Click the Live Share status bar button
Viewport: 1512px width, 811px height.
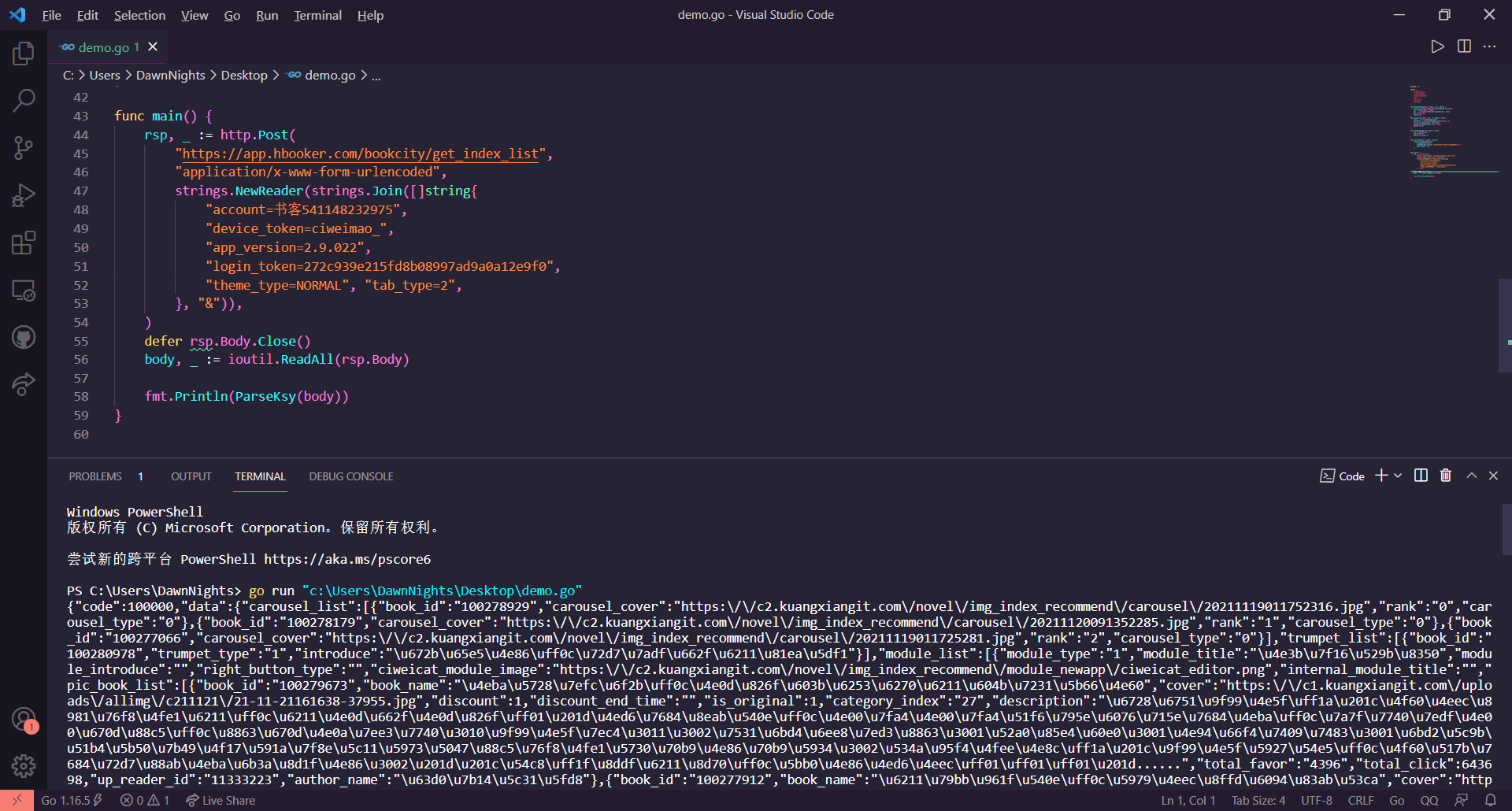(221, 800)
